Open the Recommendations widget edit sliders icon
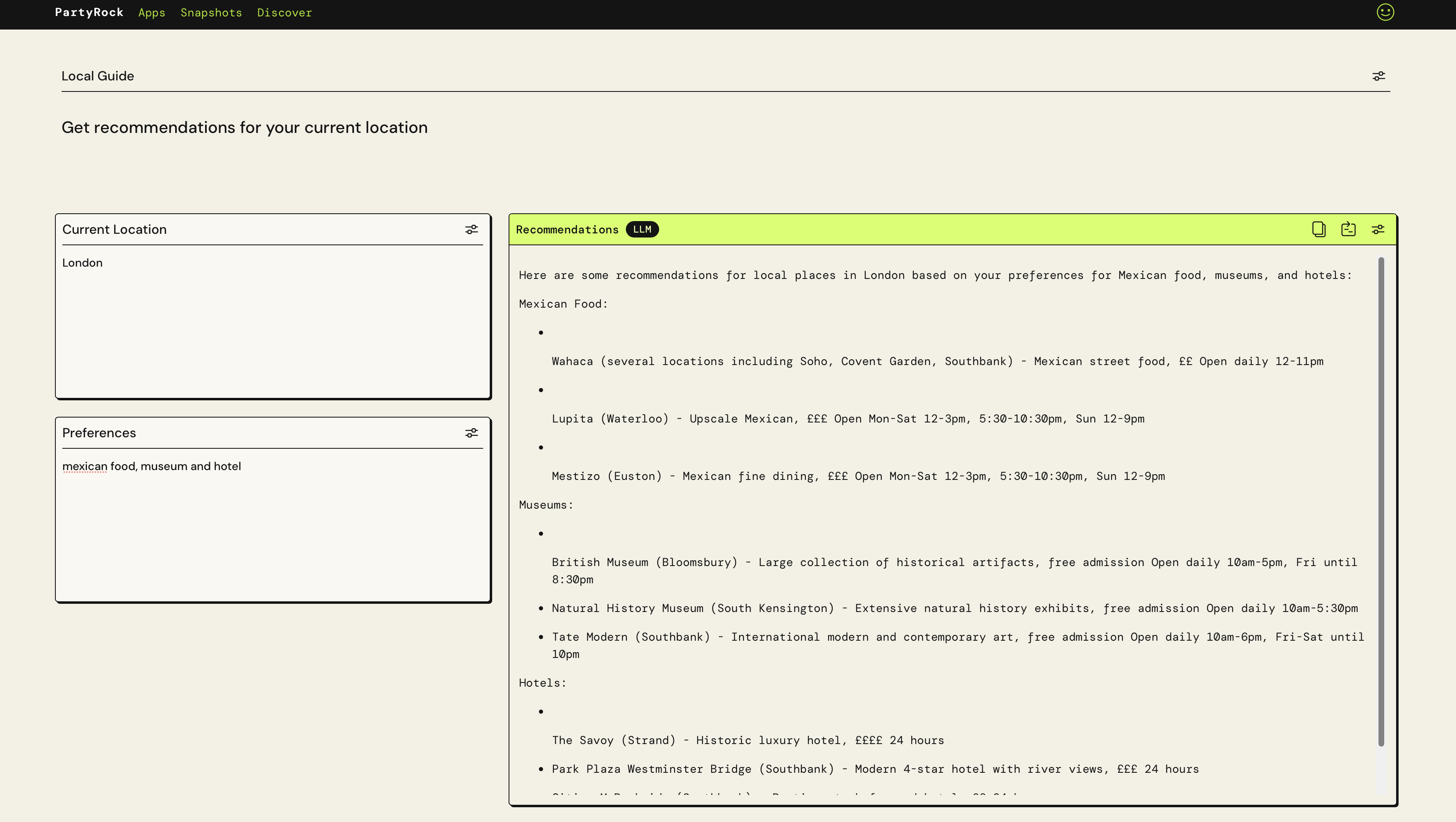The width and height of the screenshot is (1456, 822). [x=1378, y=229]
